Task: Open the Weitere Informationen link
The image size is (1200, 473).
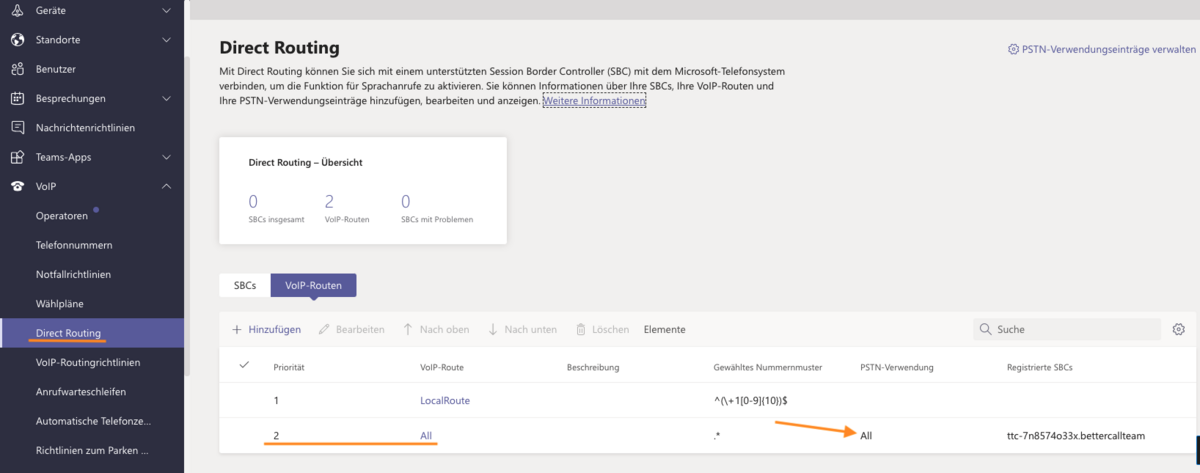Action: (x=594, y=101)
